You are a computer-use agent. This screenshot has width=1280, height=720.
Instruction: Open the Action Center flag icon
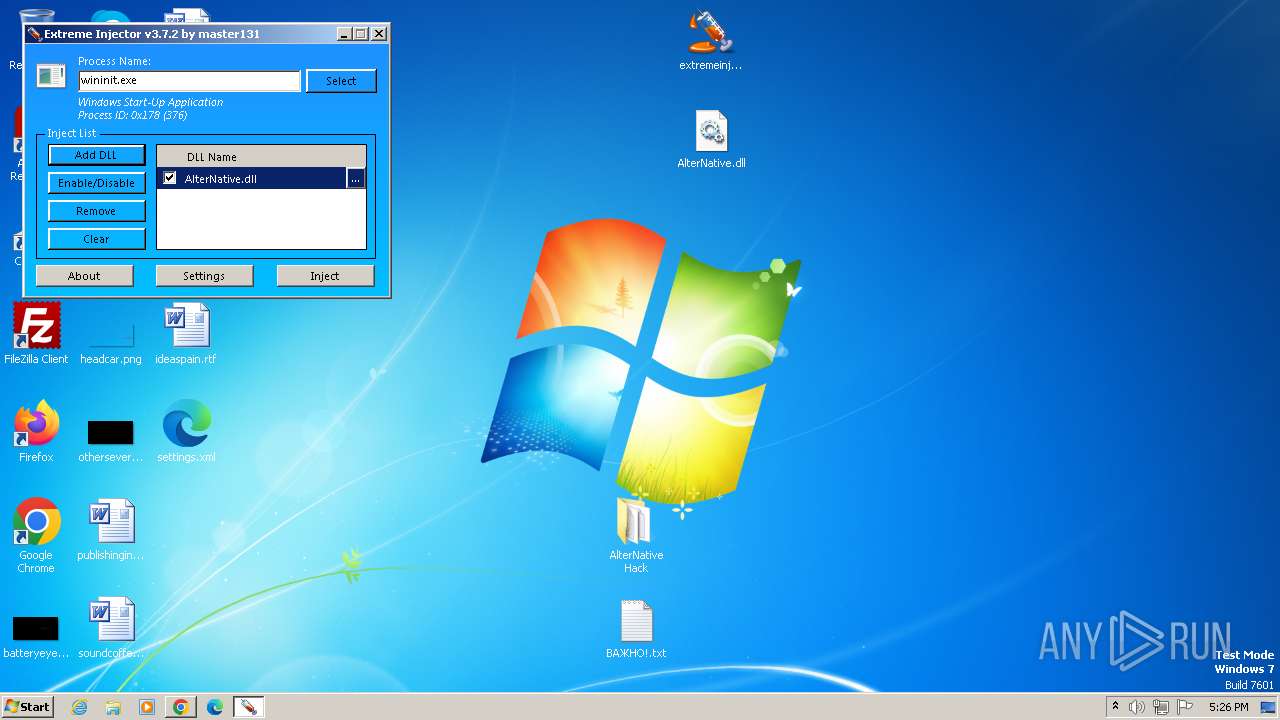(1185, 707)
